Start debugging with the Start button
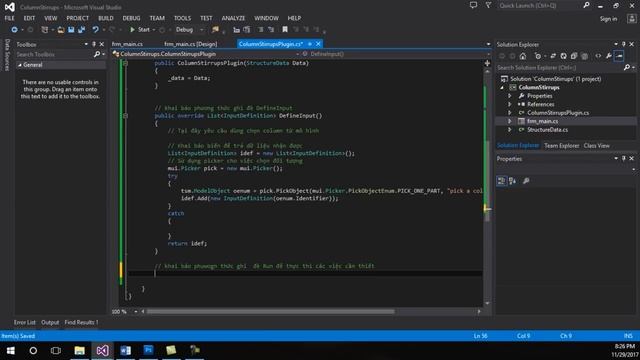This screenshot has width=640, height=360. pyautogui.click(x=140, y=30)
